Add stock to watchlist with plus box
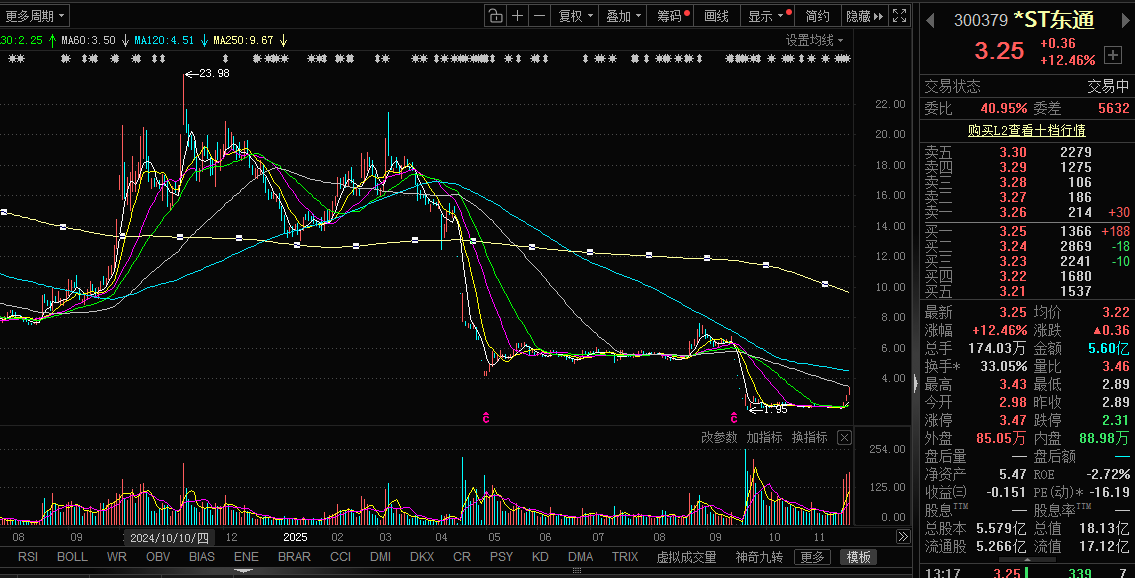Image resolution: width=1135 pixels, height=578 pixels. 1112,54
